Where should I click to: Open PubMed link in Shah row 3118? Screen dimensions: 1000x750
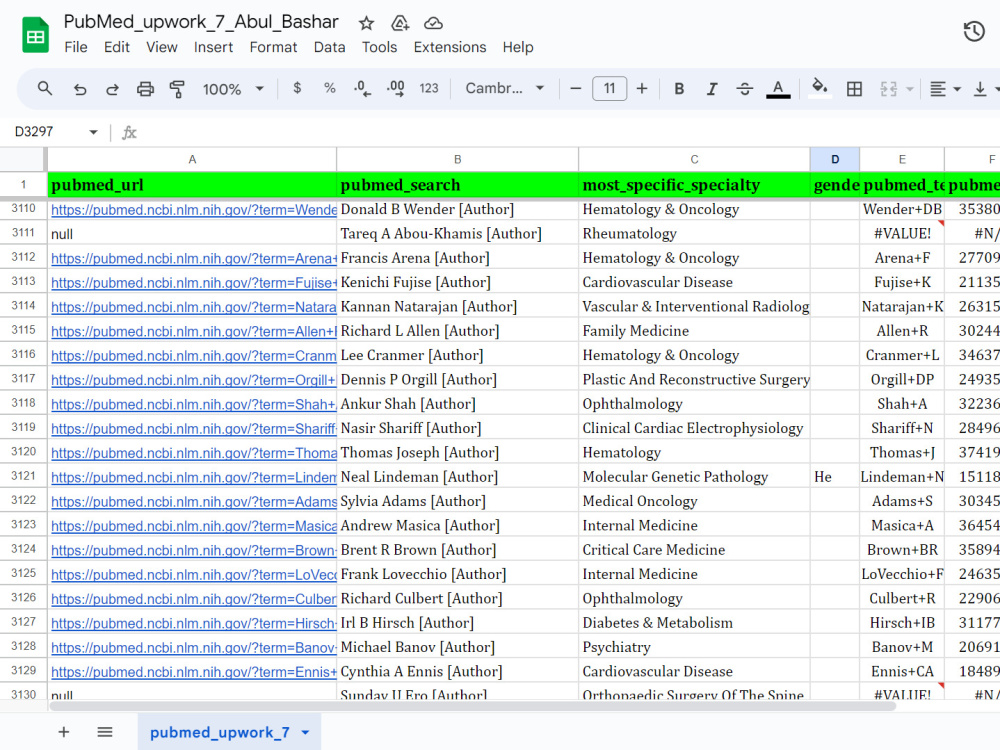[x=194, y=404]
